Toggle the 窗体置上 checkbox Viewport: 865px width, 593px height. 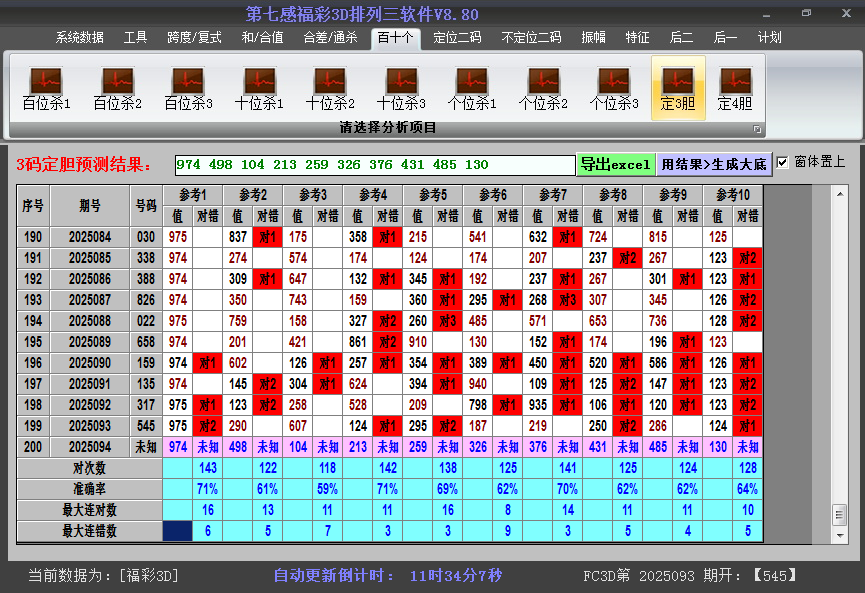point(782,162)
